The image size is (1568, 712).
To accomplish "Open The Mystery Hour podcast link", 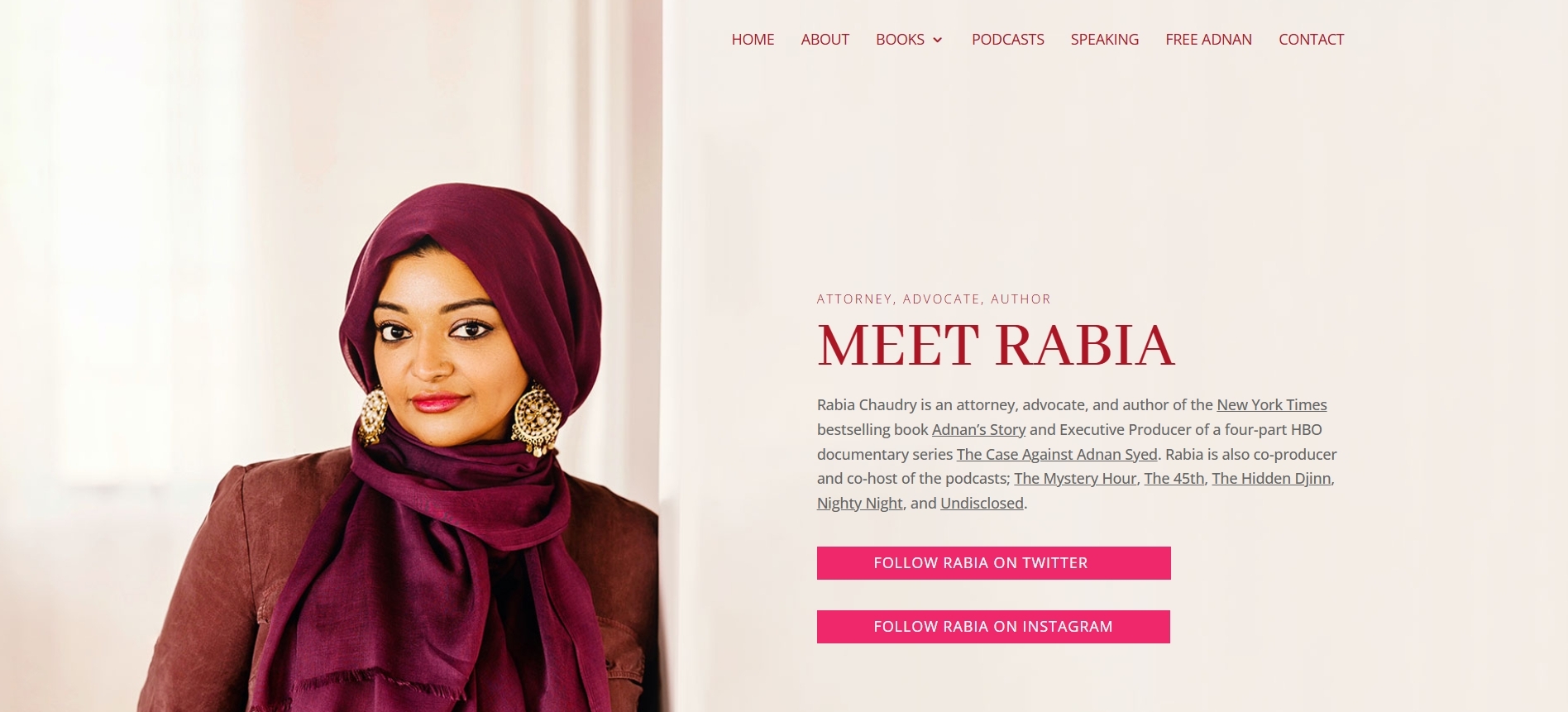I will pyautogui.click(x=1075, y=479).
